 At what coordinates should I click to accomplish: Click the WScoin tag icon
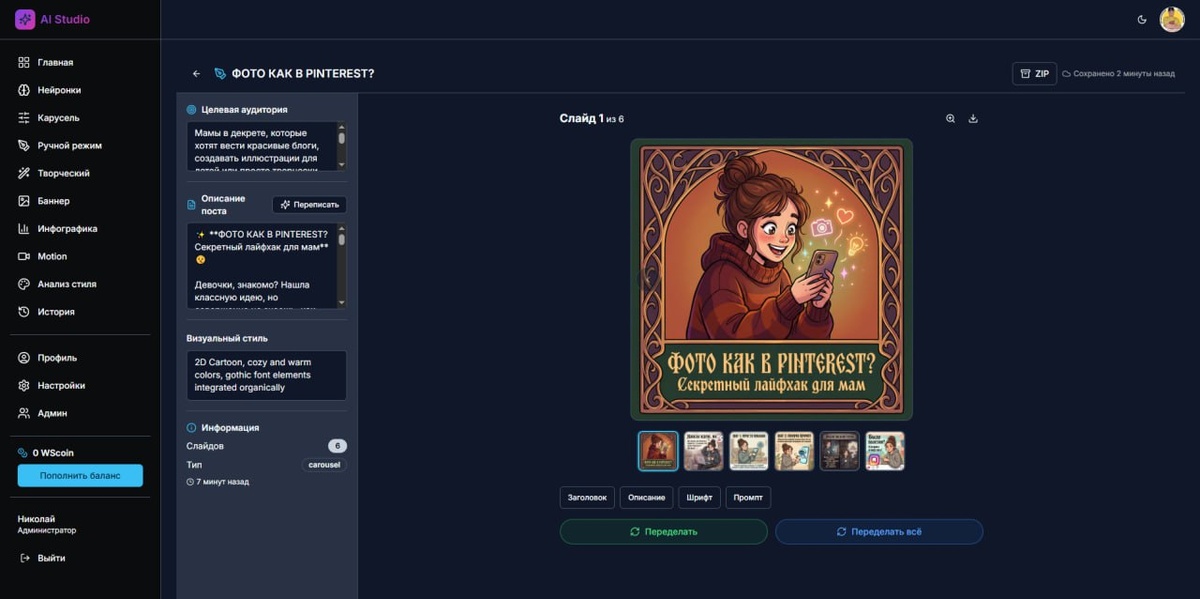coord(23,453)
